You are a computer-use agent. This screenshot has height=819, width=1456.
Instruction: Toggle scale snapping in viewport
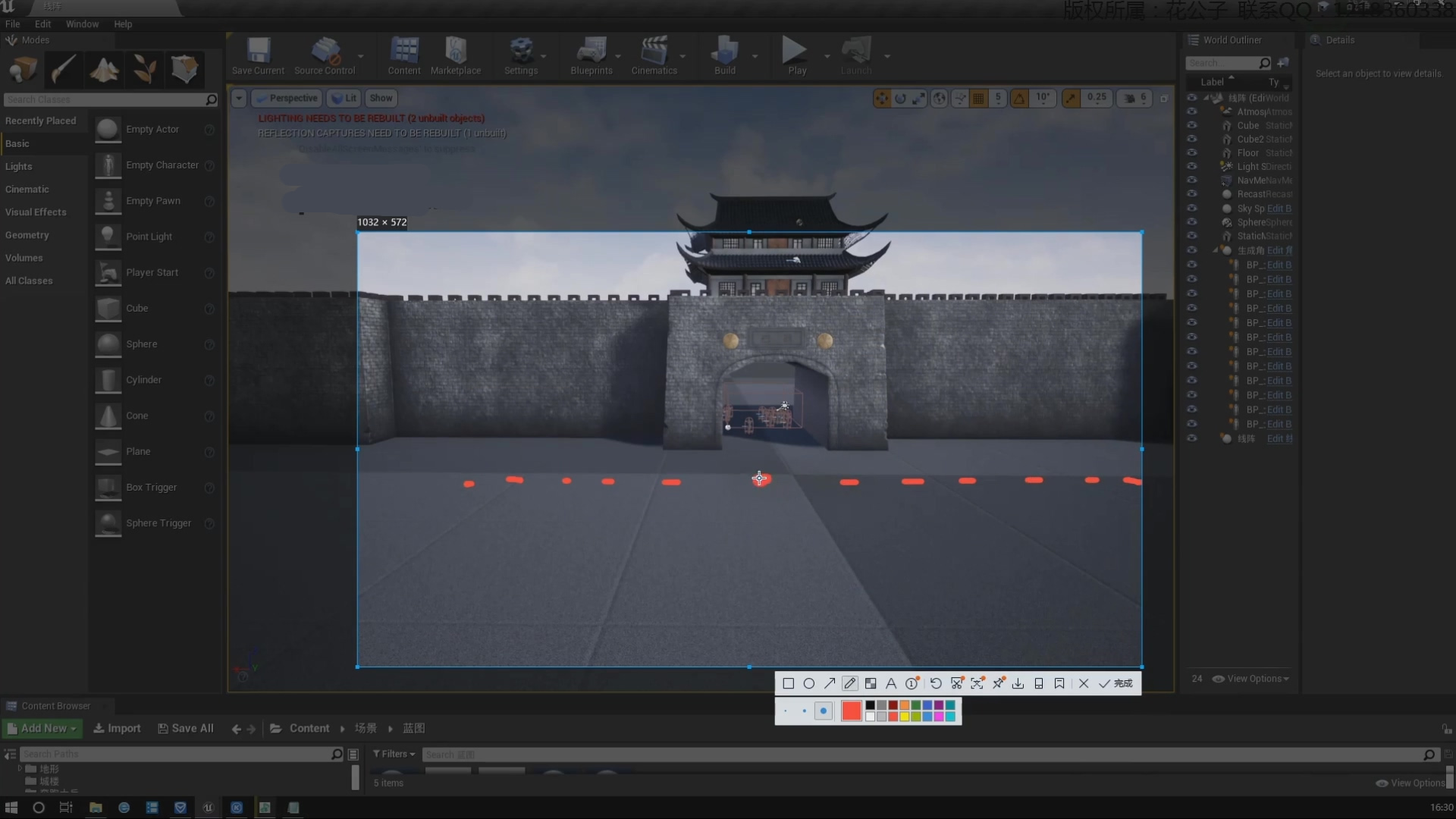click(1071, 99)
